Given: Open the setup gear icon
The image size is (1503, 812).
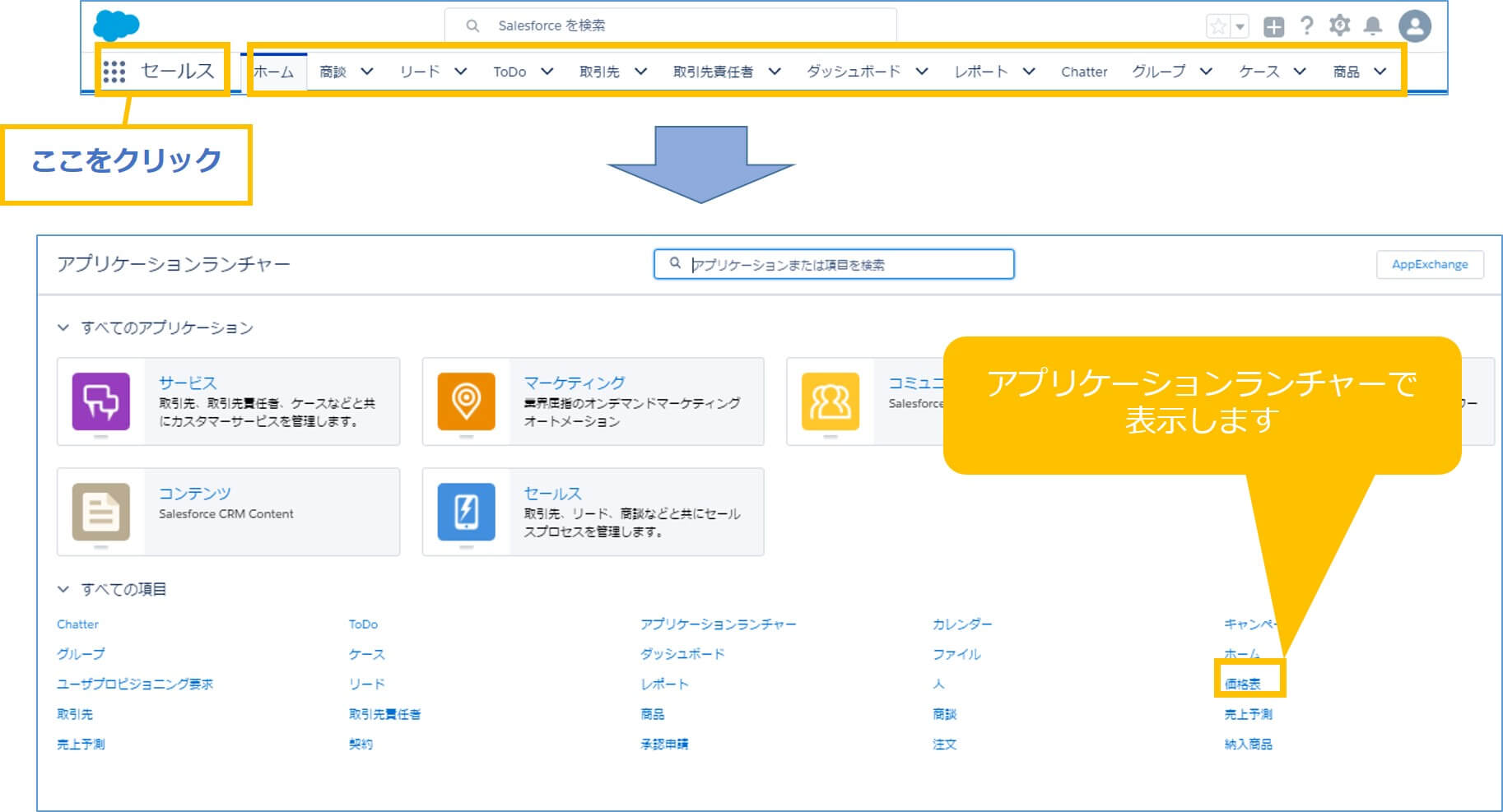Looking at the screenshot, I should 1339,26.
